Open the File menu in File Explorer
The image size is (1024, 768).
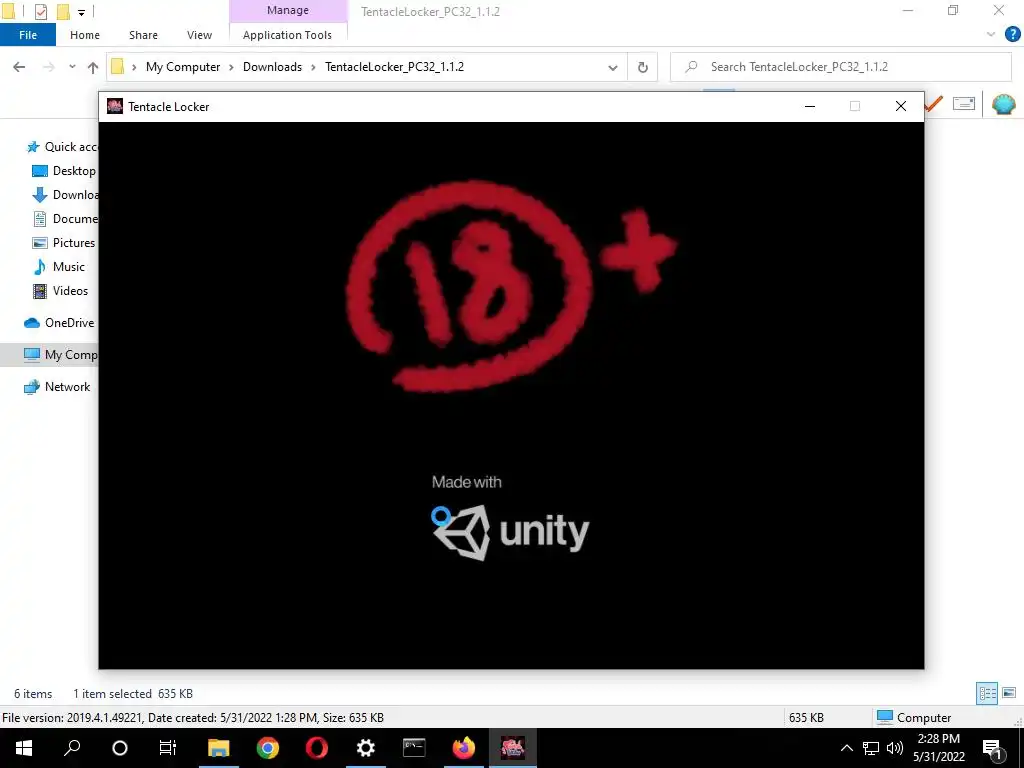tap(28, 35)
